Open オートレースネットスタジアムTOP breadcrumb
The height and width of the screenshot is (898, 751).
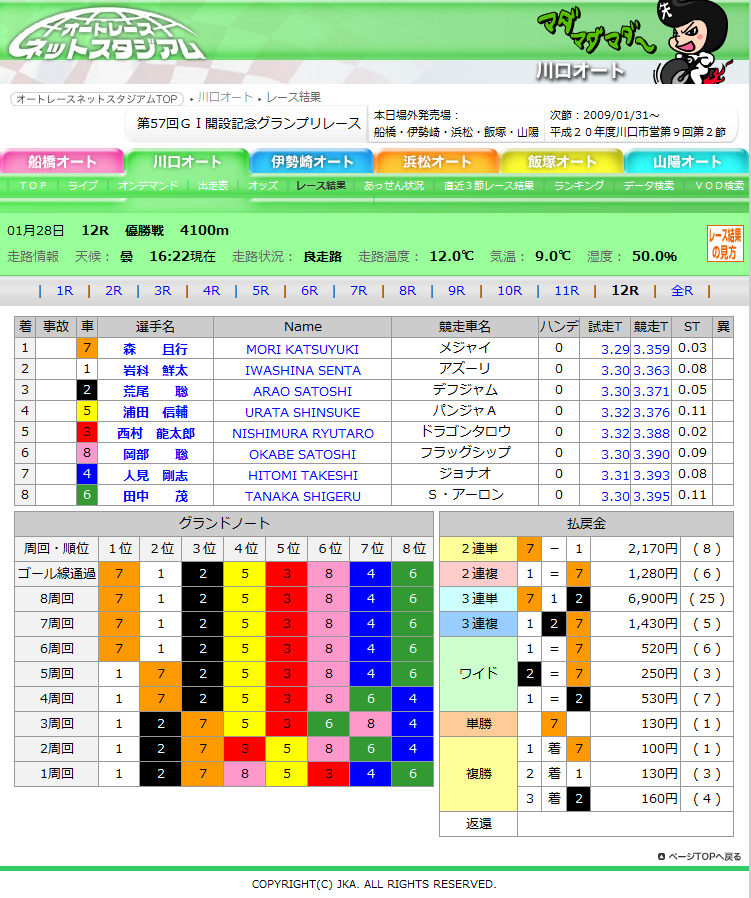click(x=97, y=99)
